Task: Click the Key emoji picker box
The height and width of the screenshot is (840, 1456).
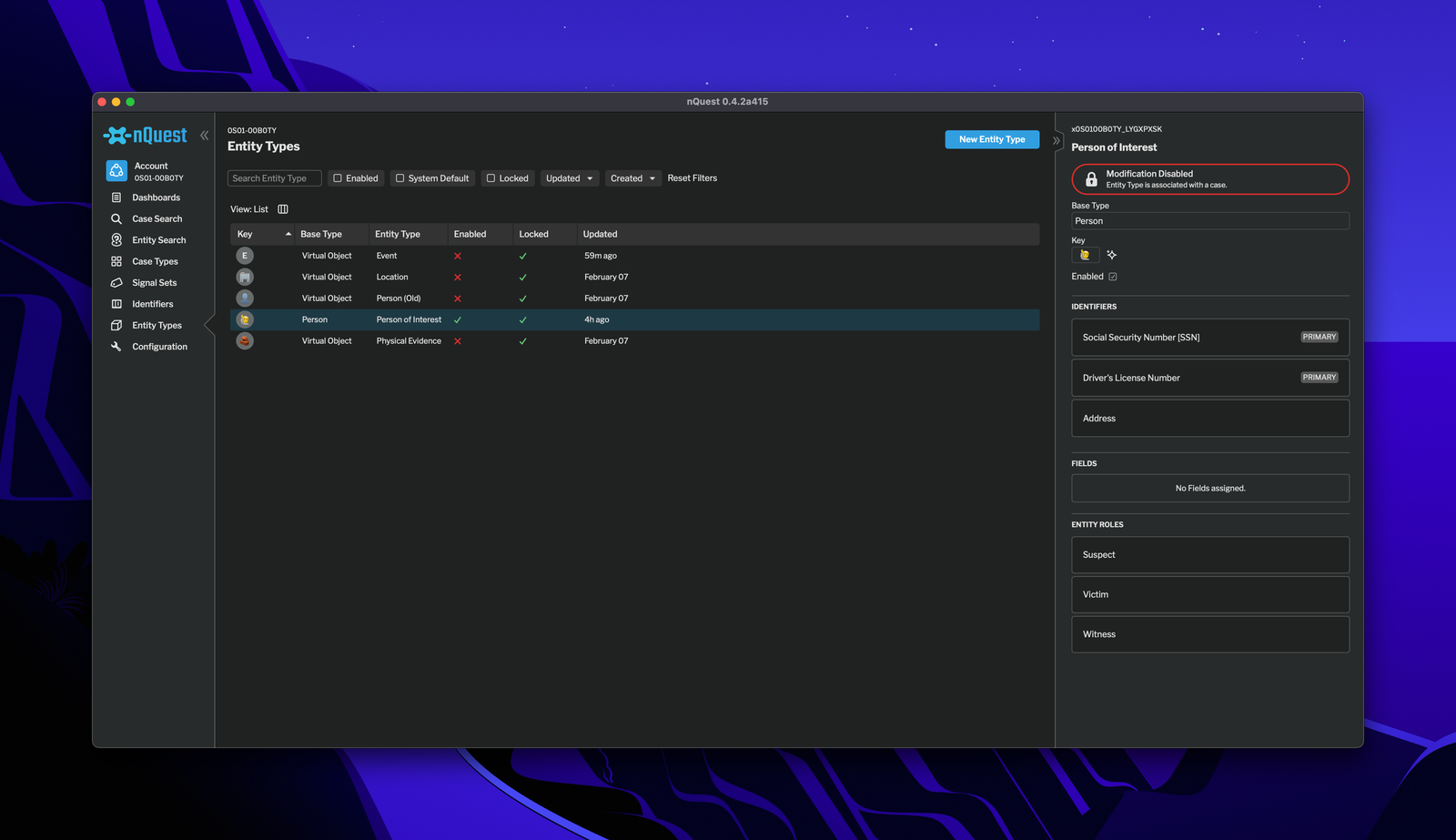Action: (x=1085, y=255)
